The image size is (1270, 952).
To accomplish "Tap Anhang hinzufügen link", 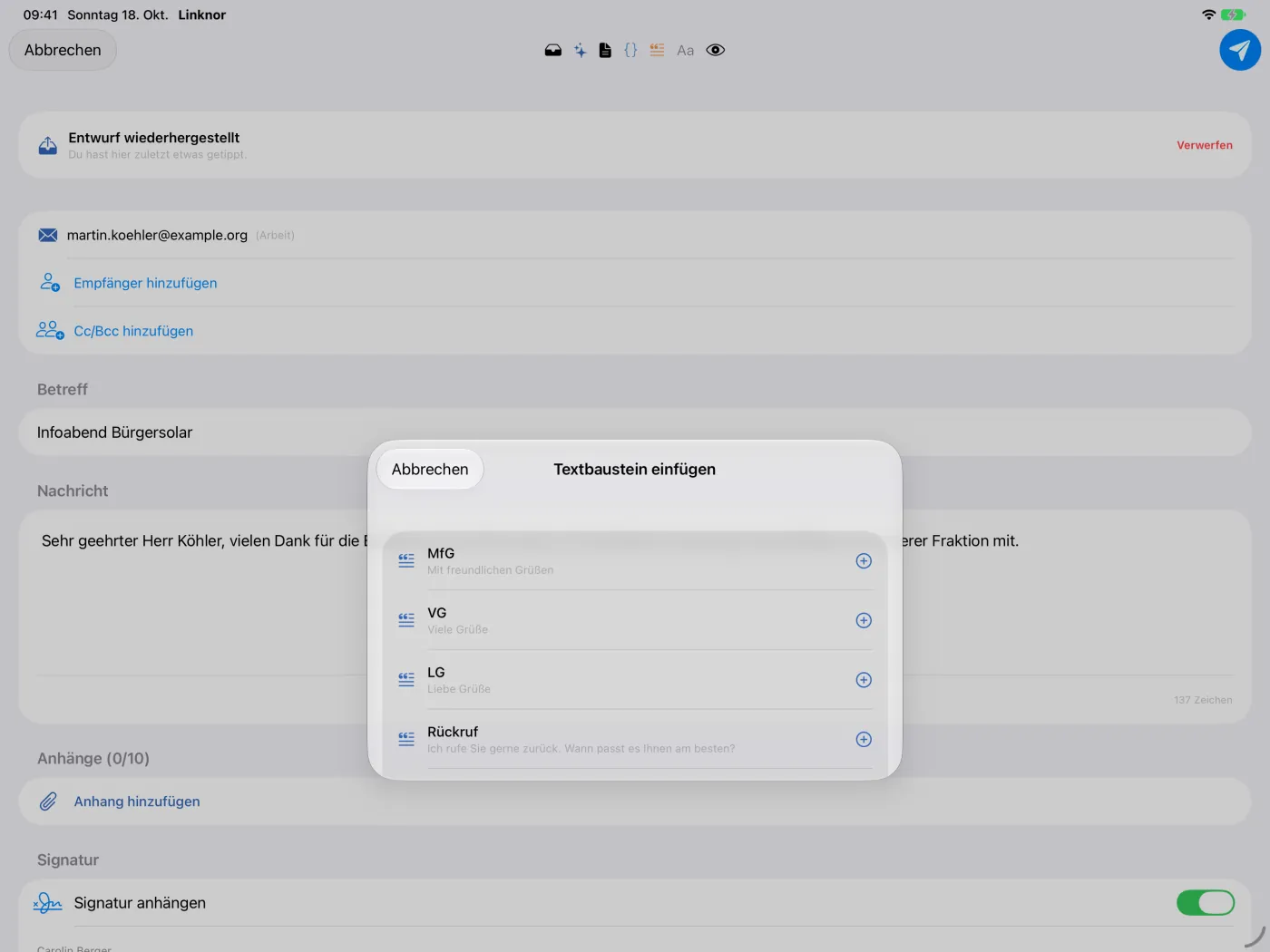I will tap(137, 801).
